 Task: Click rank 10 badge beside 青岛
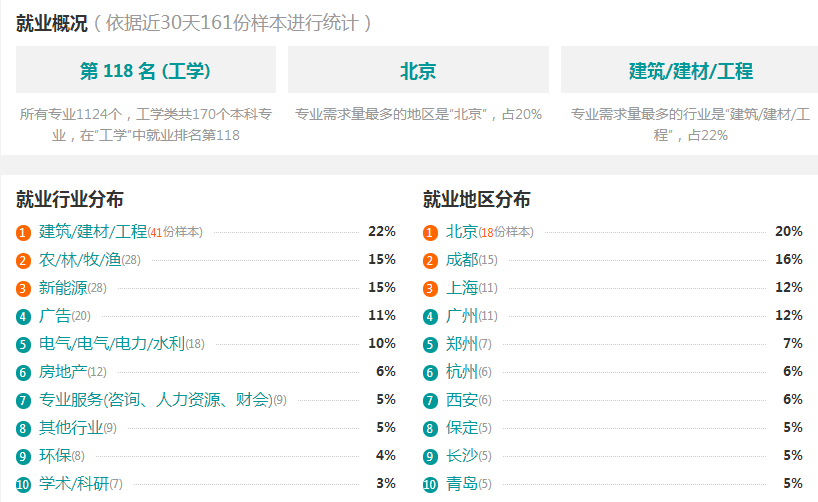pos(430,484)
